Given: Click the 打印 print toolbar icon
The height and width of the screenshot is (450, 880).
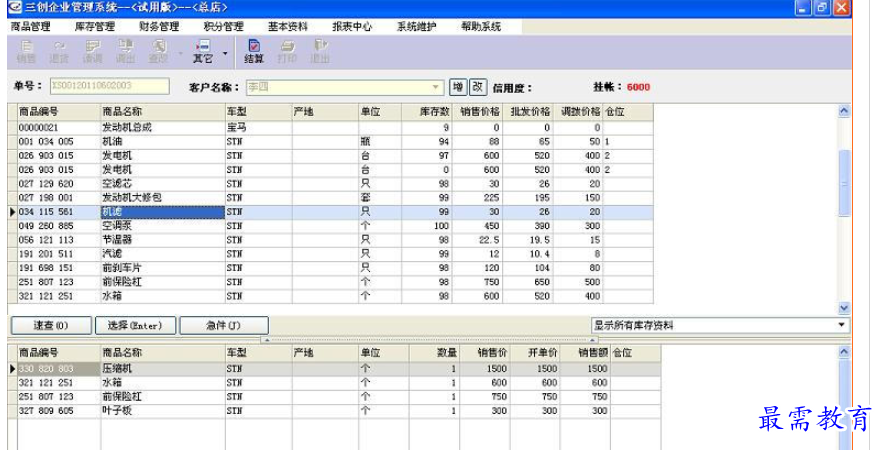Looking at the screenshot, I should click(287, 52).
